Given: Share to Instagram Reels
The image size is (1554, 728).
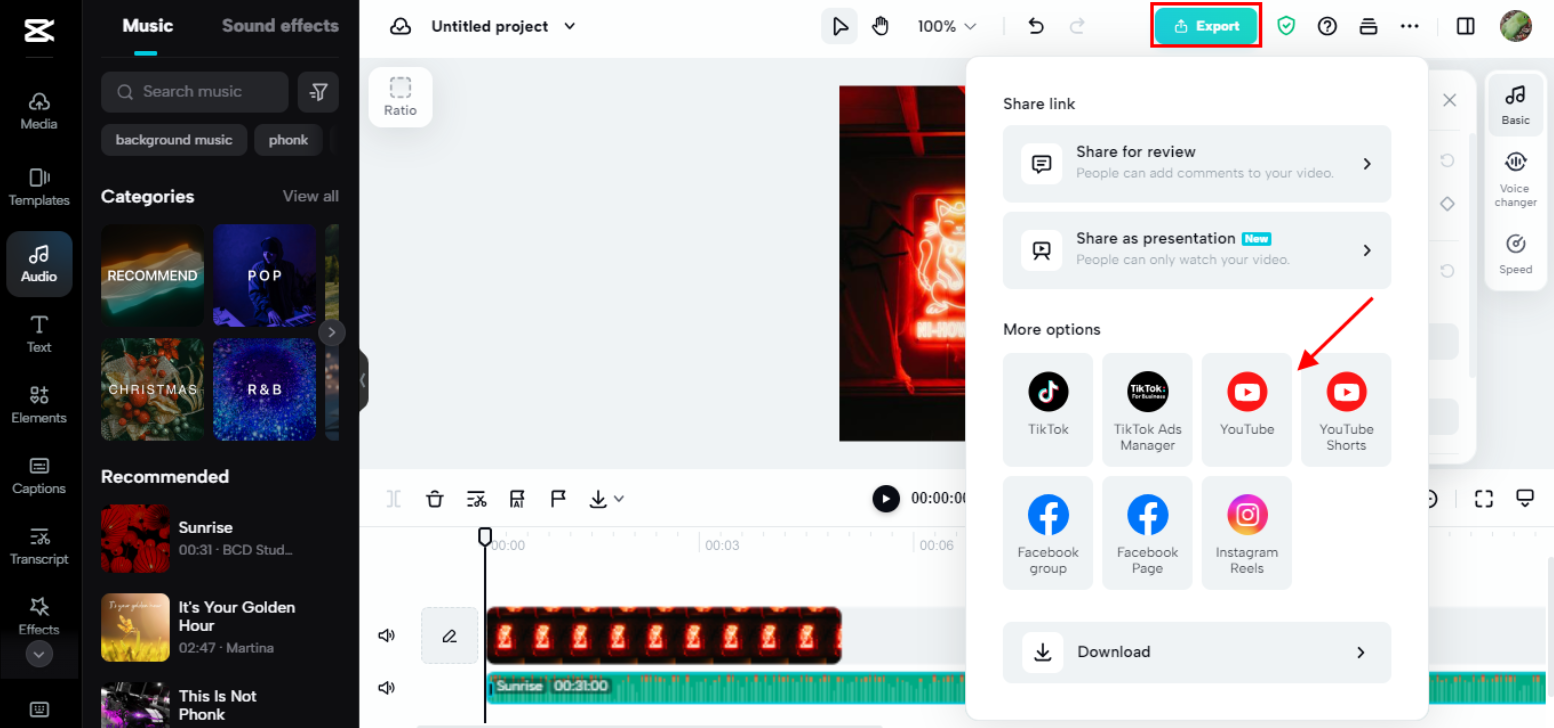Looking at the screenshot, I should (1247, 532).
